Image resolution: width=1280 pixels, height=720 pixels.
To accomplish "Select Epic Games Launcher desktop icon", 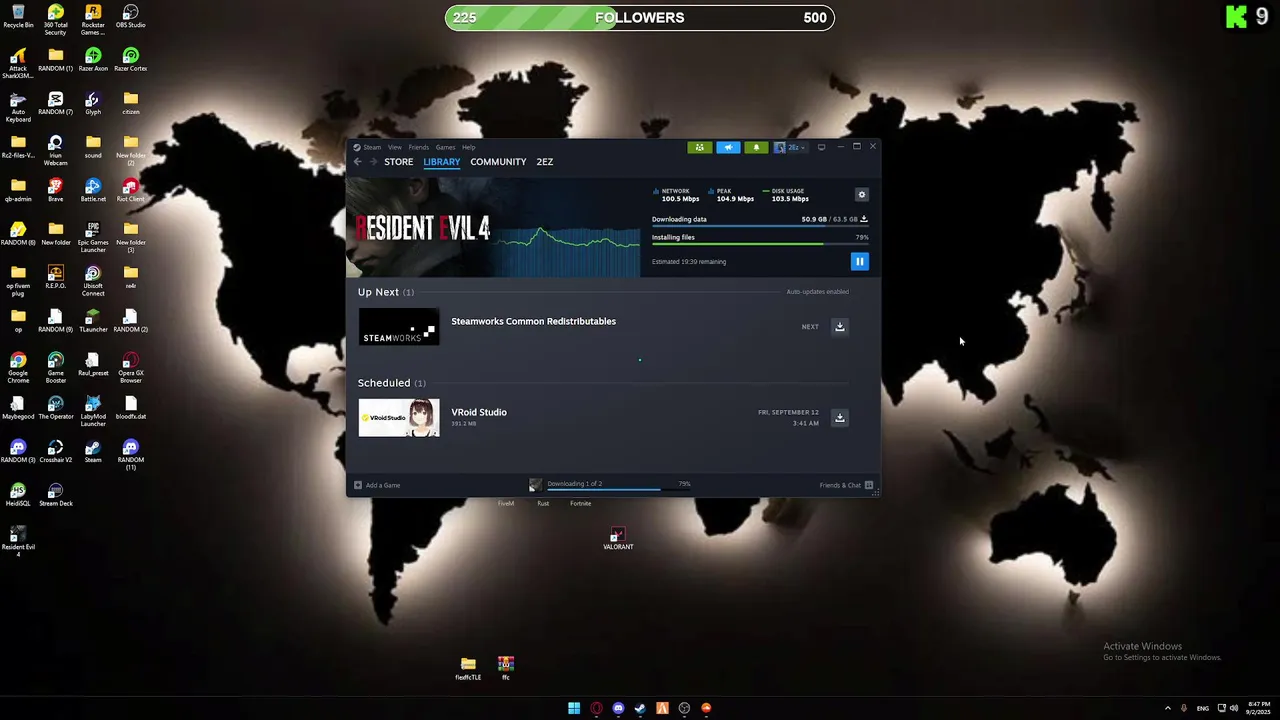I will 93,237.
